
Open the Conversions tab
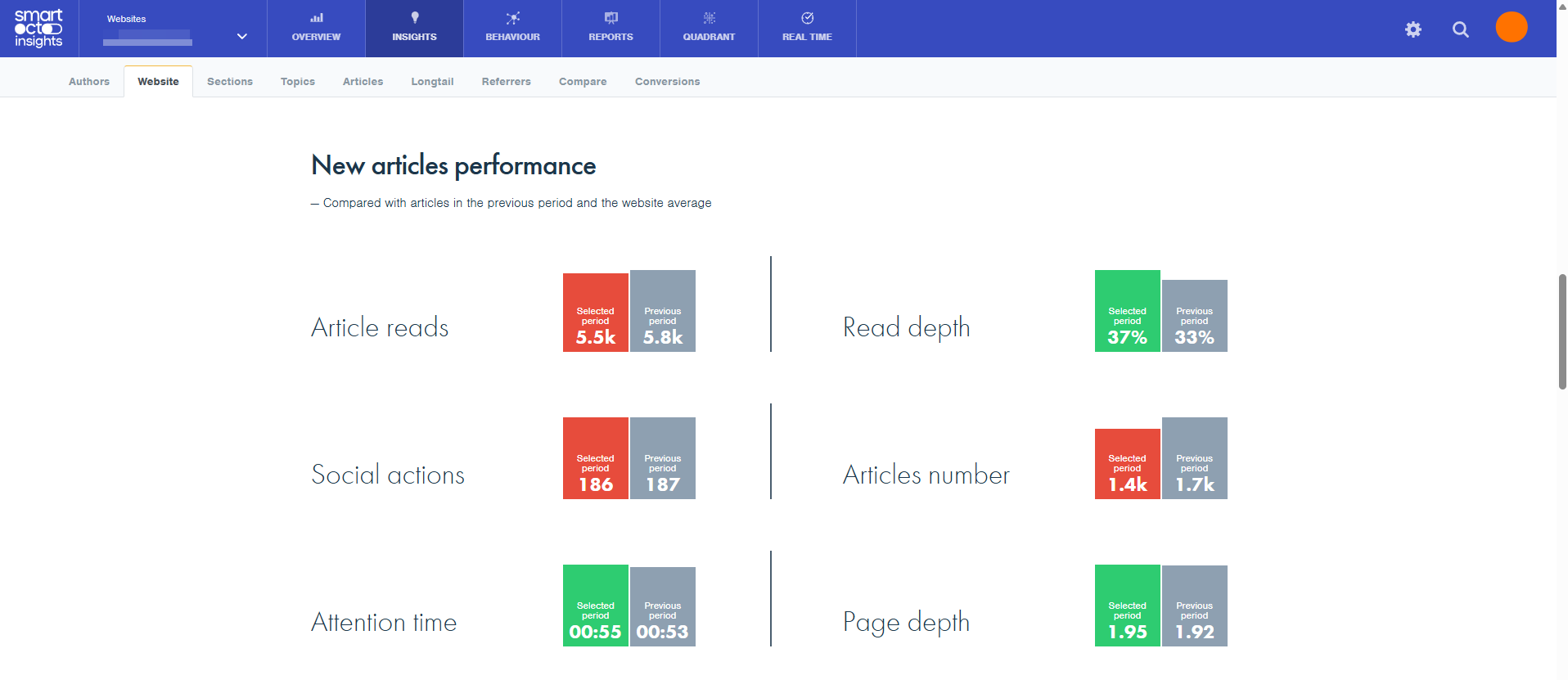(667, 82)
